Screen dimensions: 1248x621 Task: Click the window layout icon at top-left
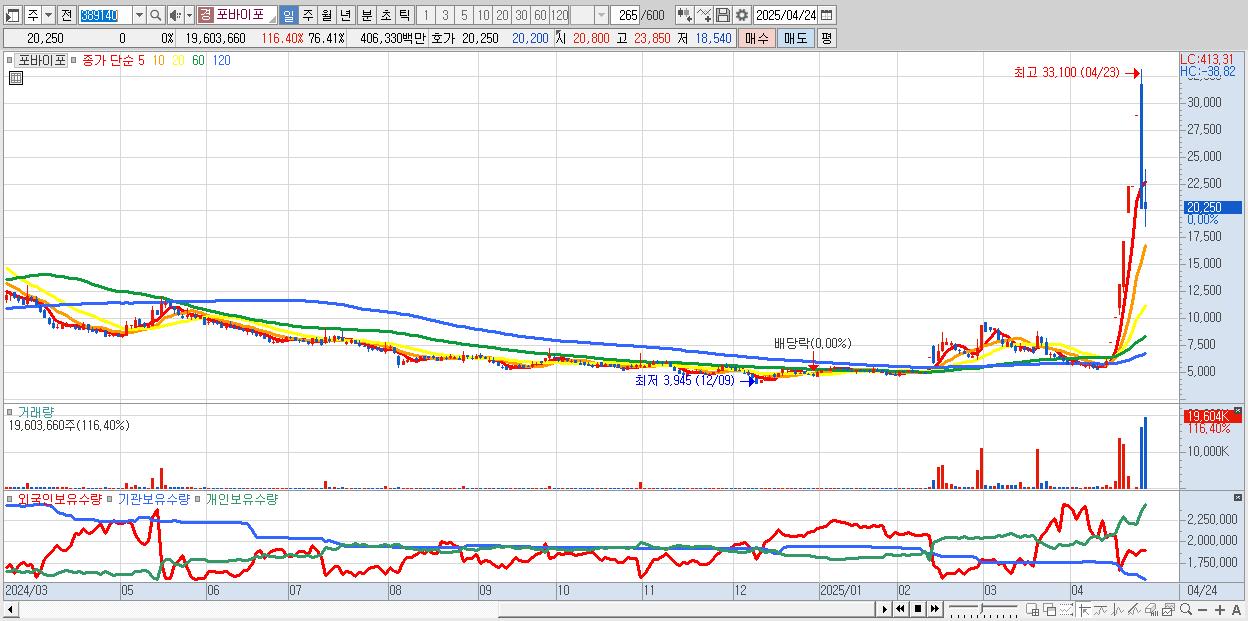tap(13, 15)
